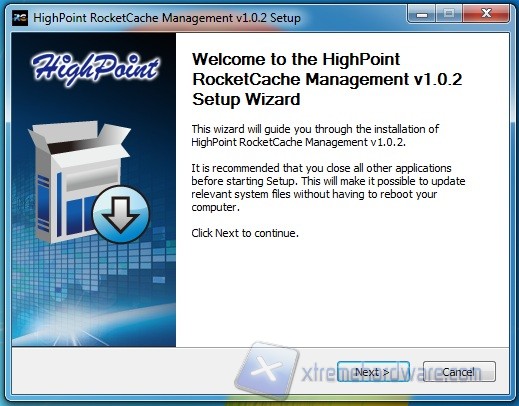Click the empty white area below the text
This screenshot has height=406, width=519.
[342, 293]
